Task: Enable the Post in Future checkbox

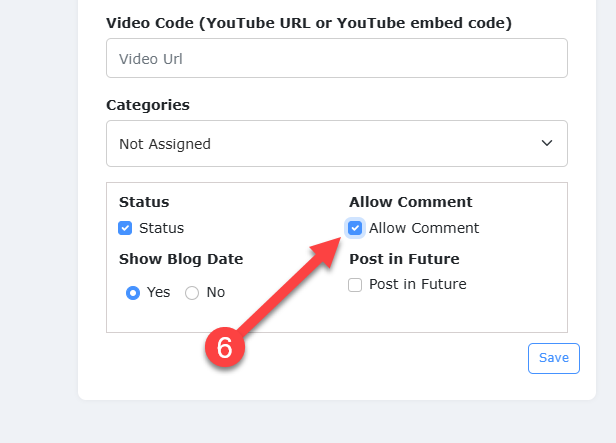Action: coord(355,285)
